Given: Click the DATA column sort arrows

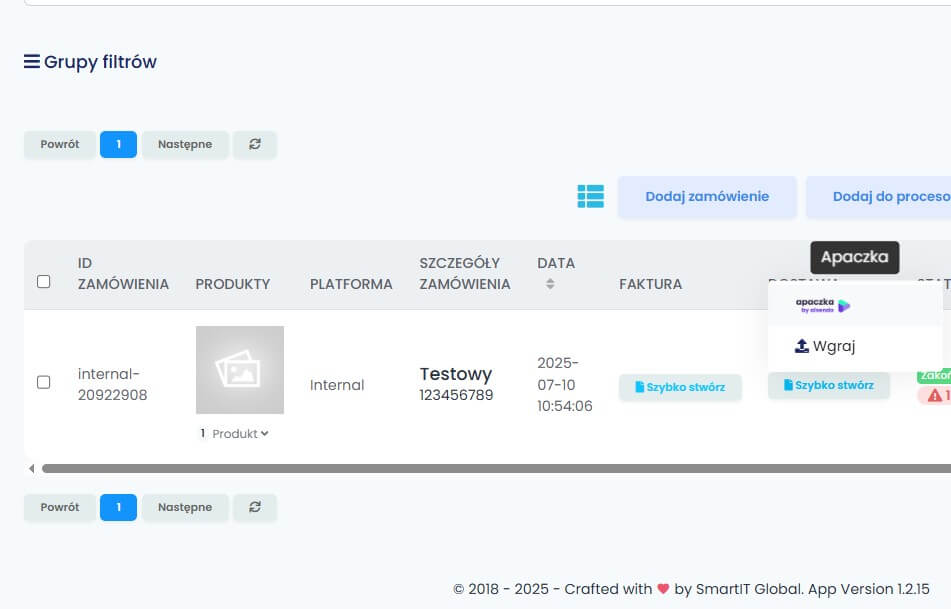Looking at the screenshot, I should 549,285.
